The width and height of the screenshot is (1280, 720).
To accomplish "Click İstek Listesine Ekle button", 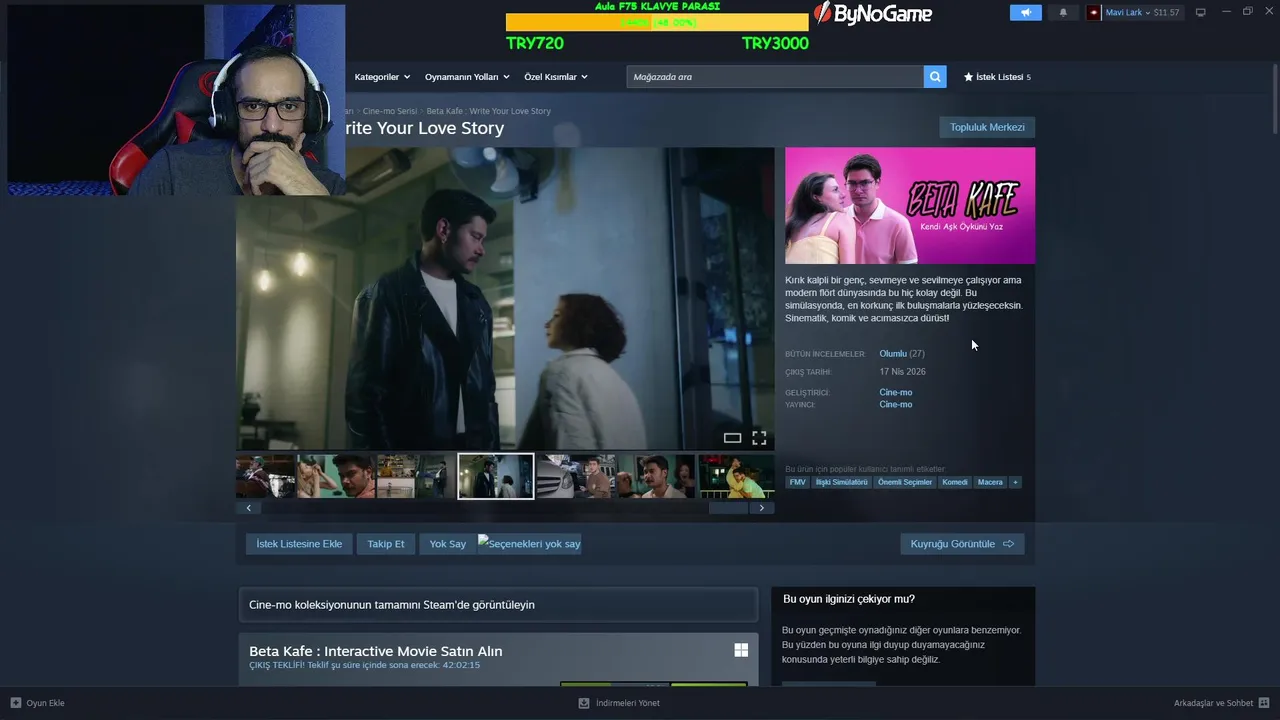I will [299, 544].
